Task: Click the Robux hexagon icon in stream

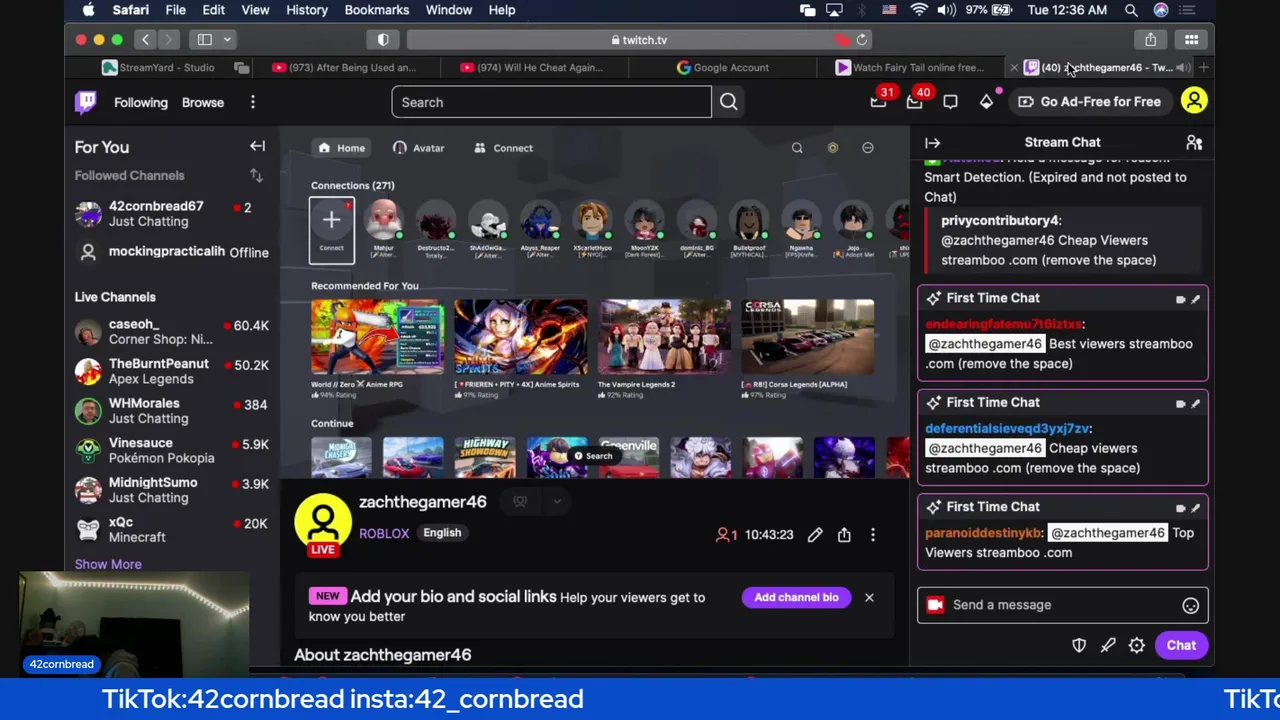Action: click(832, 148)
